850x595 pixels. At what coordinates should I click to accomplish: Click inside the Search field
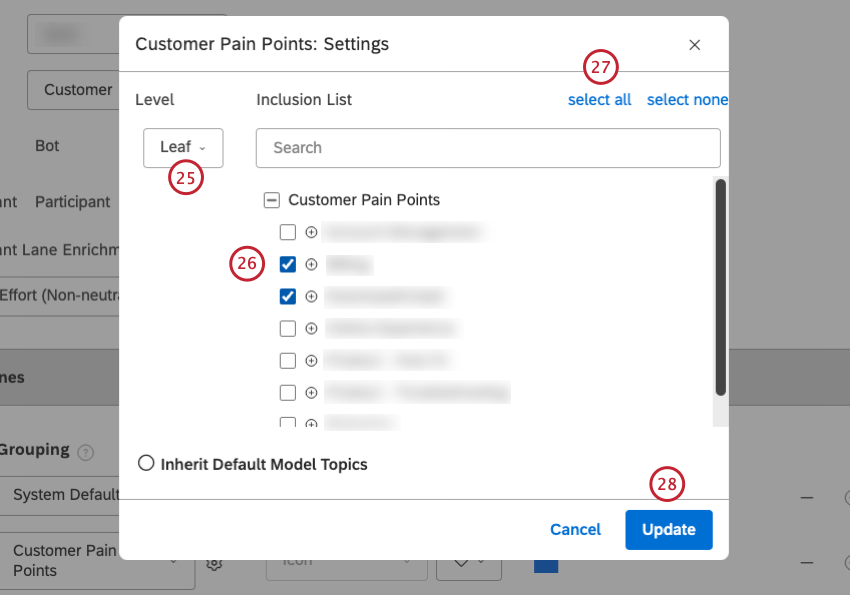pyautogui.click(x=487, y=147)
